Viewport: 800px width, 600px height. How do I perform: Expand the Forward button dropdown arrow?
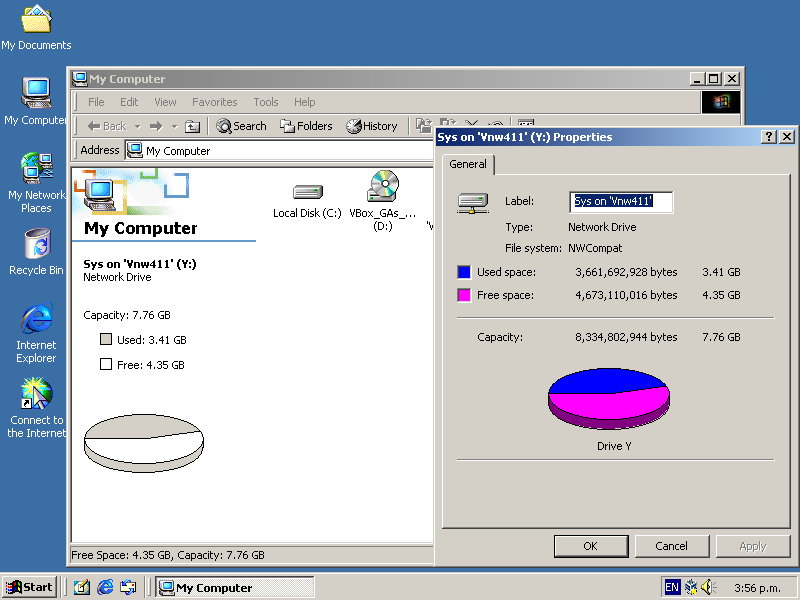(x=174, y=126)
